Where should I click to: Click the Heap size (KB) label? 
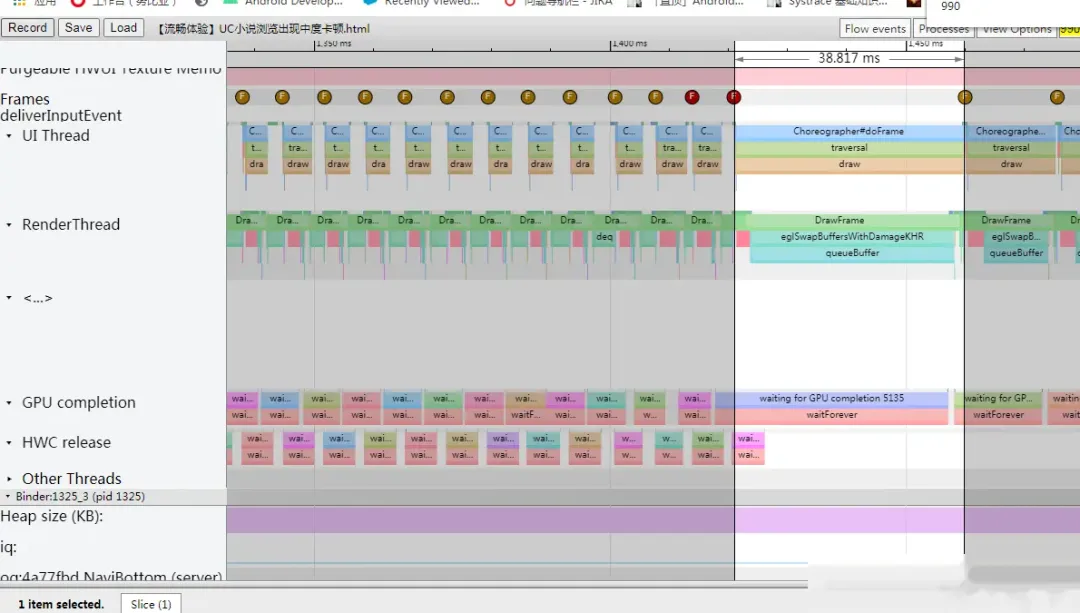click(x=52, y=516)
